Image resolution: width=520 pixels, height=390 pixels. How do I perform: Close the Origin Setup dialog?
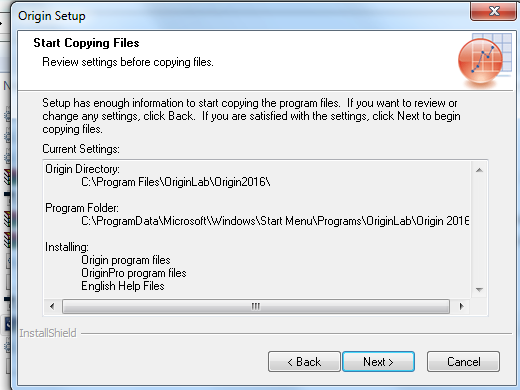493,11
